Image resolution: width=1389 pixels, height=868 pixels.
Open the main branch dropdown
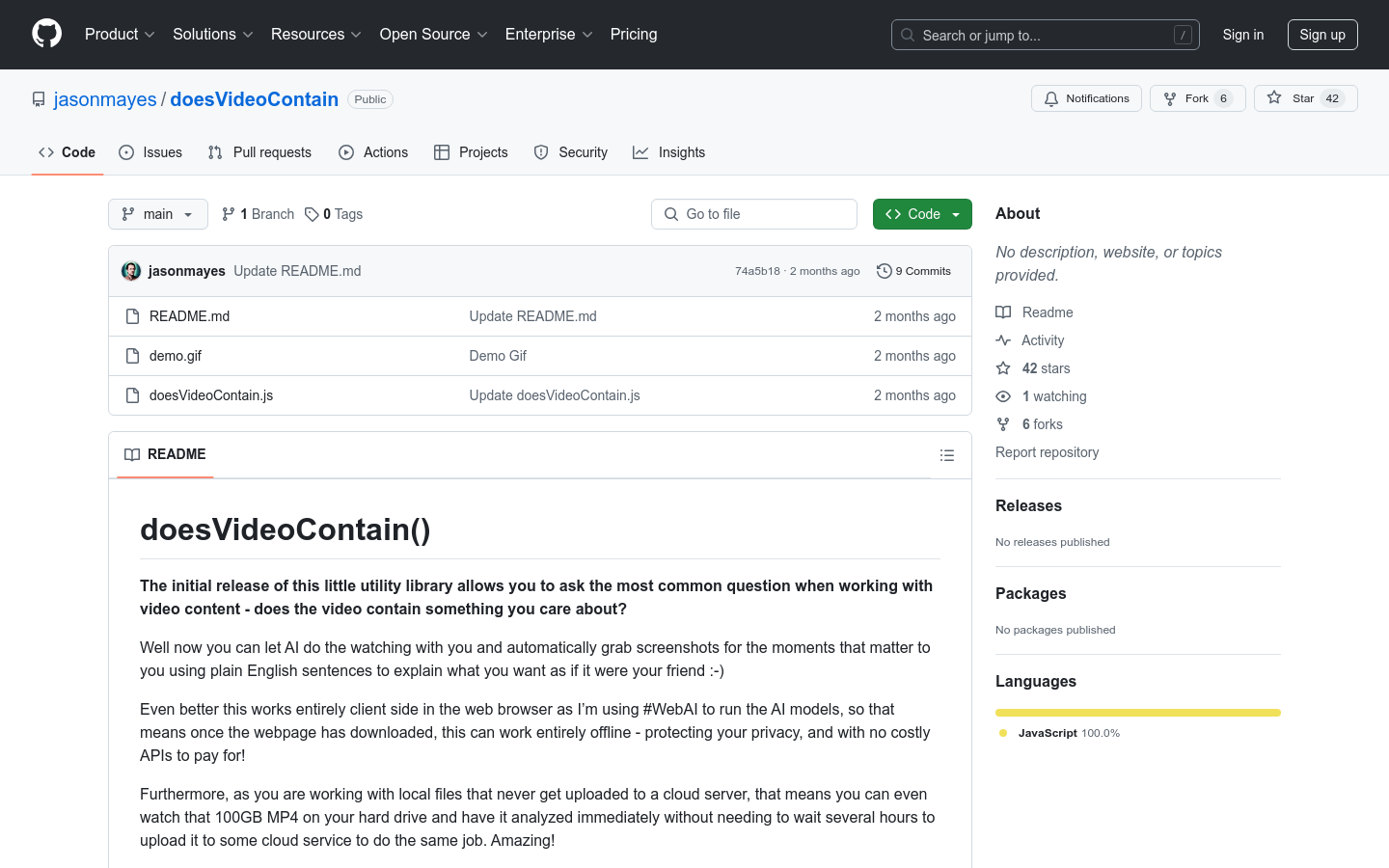click(x=158, y=214)
